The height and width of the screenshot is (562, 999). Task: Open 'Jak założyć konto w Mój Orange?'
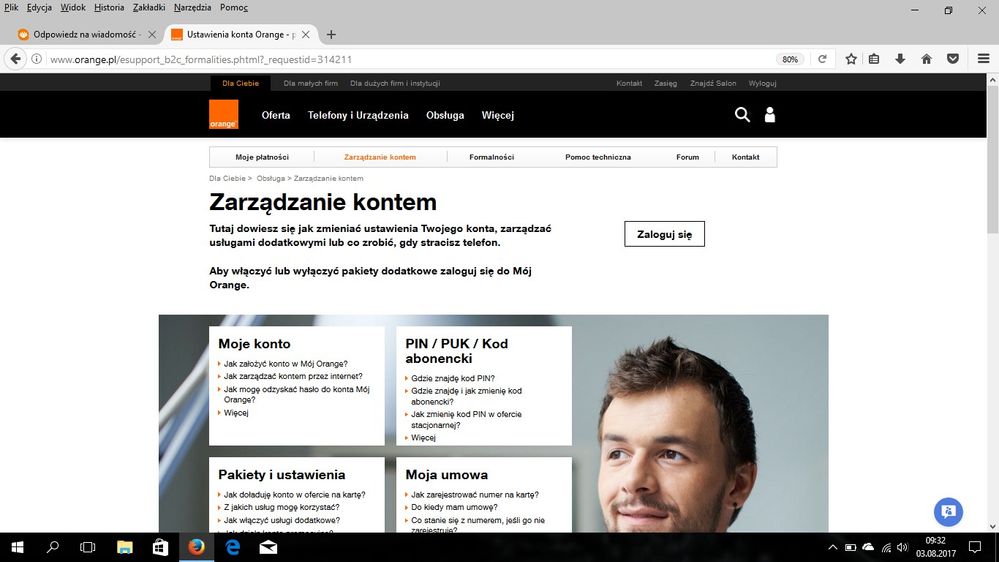[285, 364]
